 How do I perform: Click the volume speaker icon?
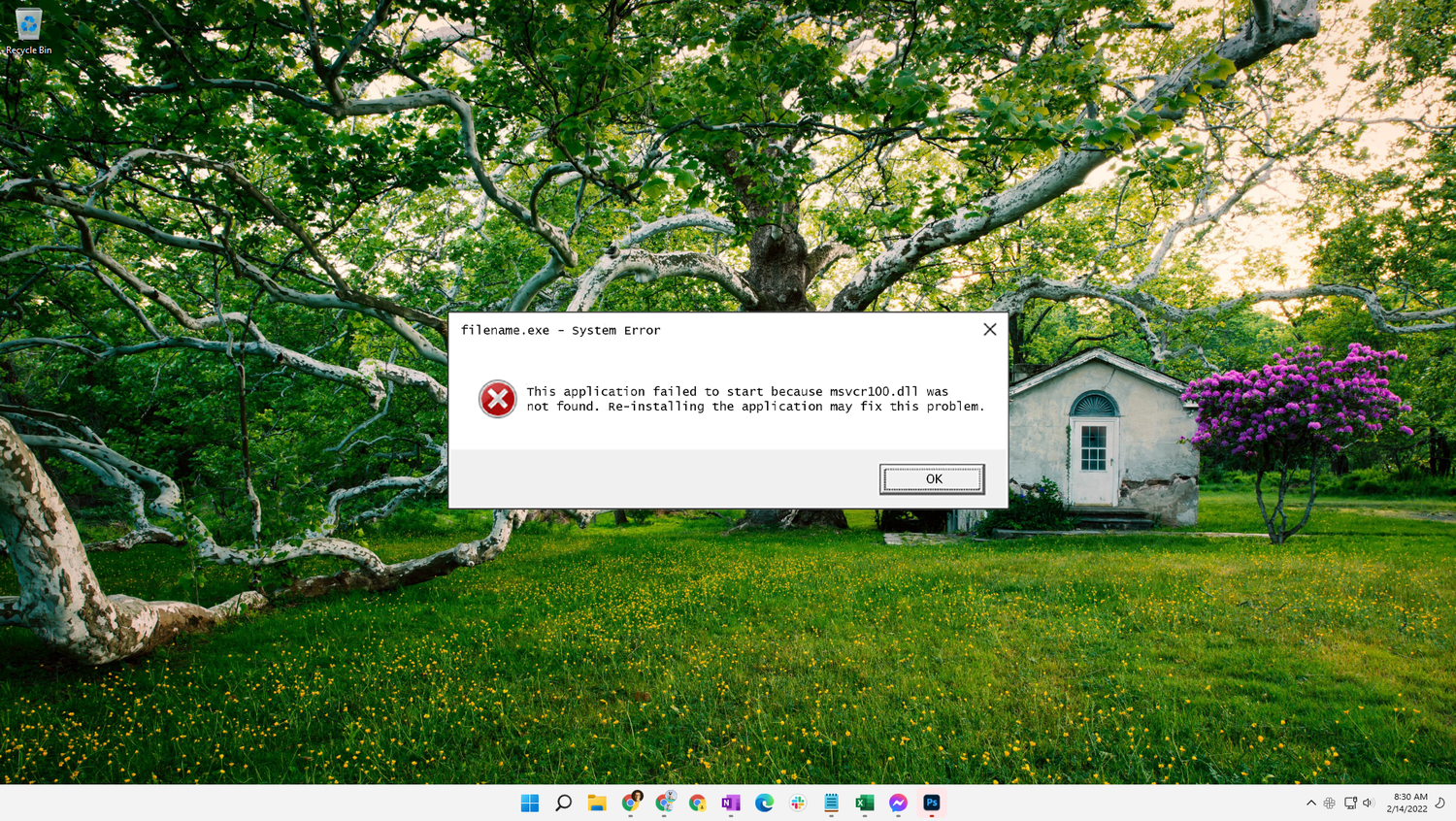click(1369, 803)
